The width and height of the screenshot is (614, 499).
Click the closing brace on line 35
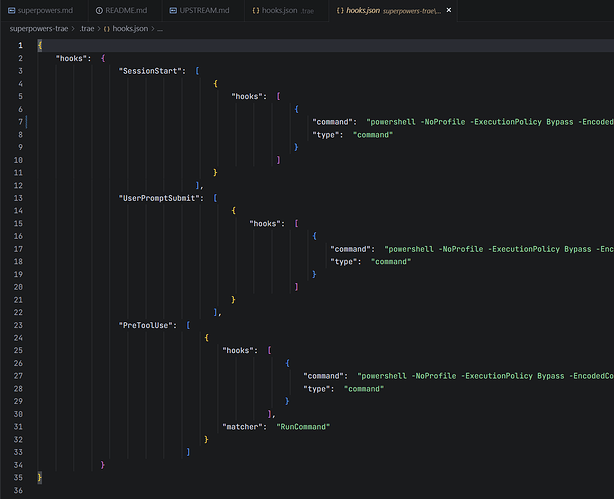click(x=40, y=477)
